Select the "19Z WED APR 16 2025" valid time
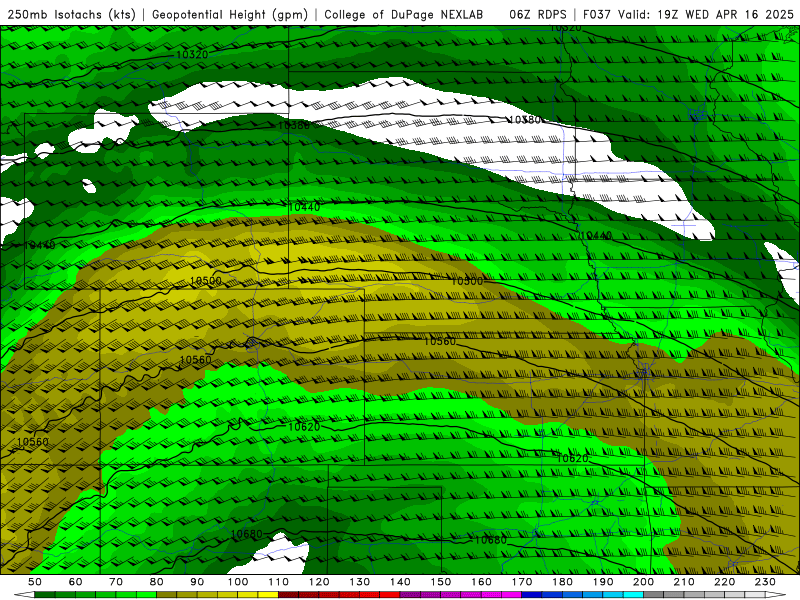This screenshot has width=800, height=600. [x=726, y=15]
